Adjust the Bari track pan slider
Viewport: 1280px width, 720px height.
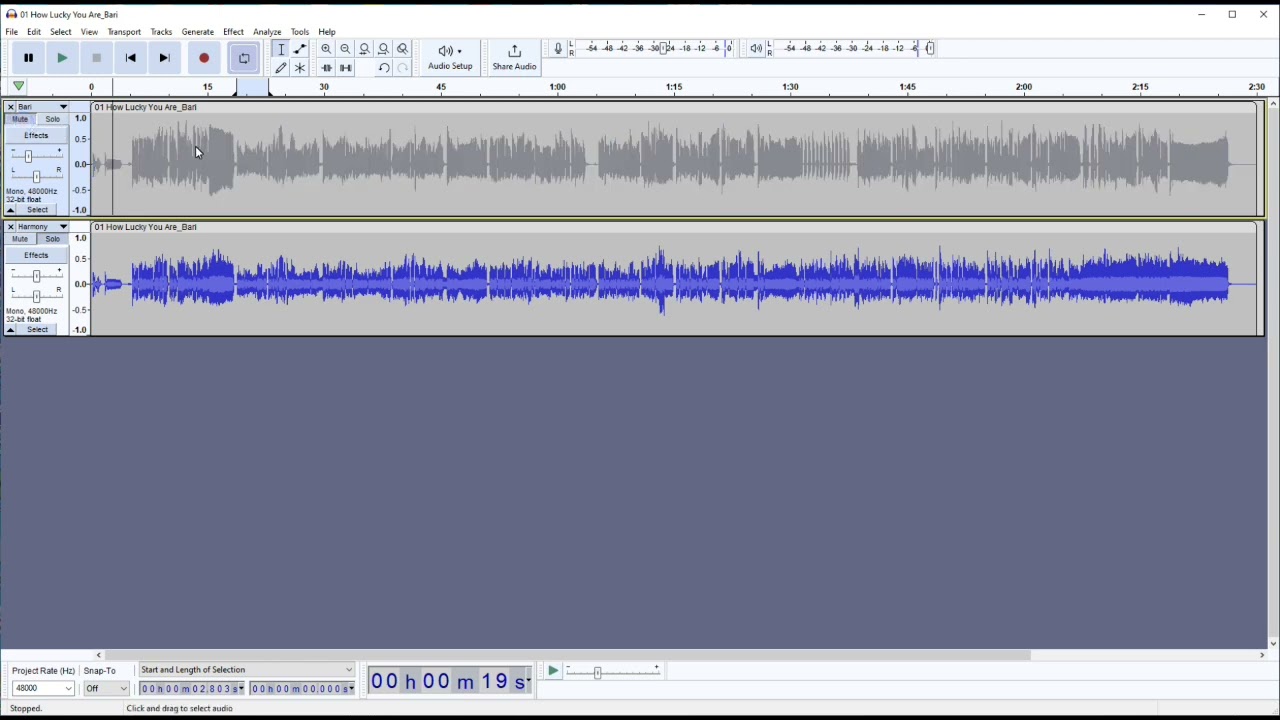(36, 176)
